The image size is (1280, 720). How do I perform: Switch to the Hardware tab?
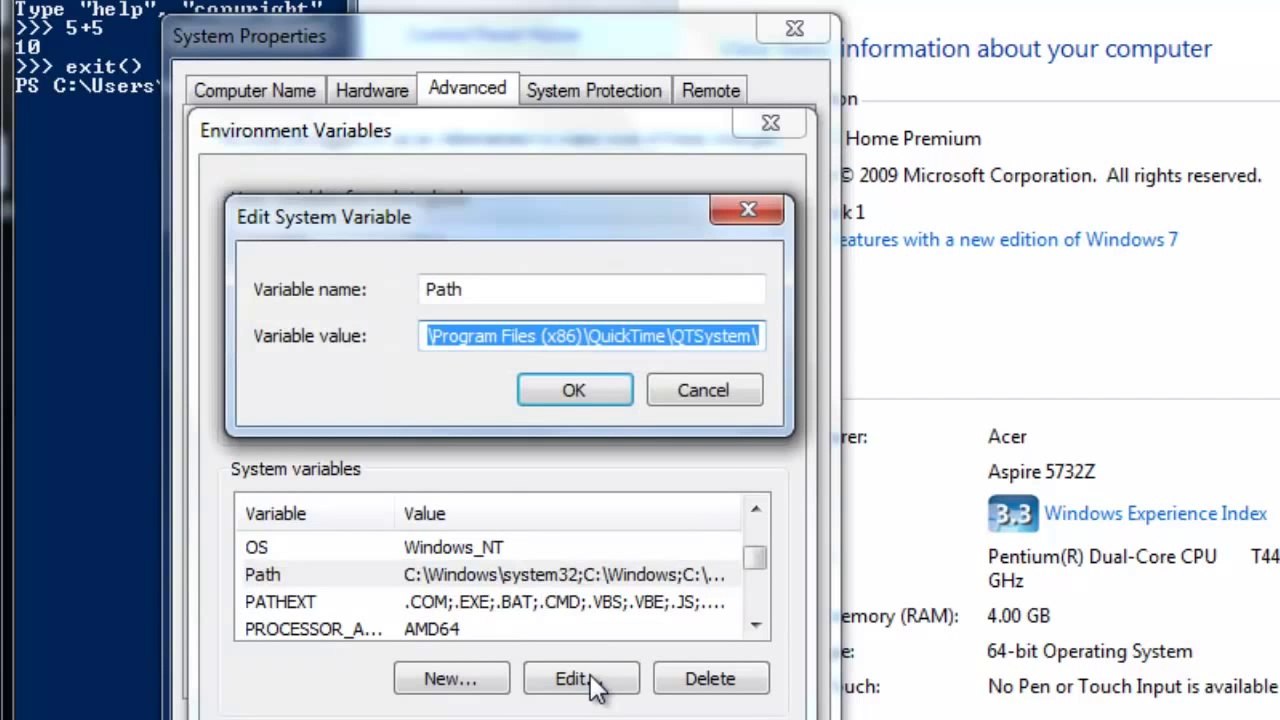pyautogui.click(x=372, y=90)
